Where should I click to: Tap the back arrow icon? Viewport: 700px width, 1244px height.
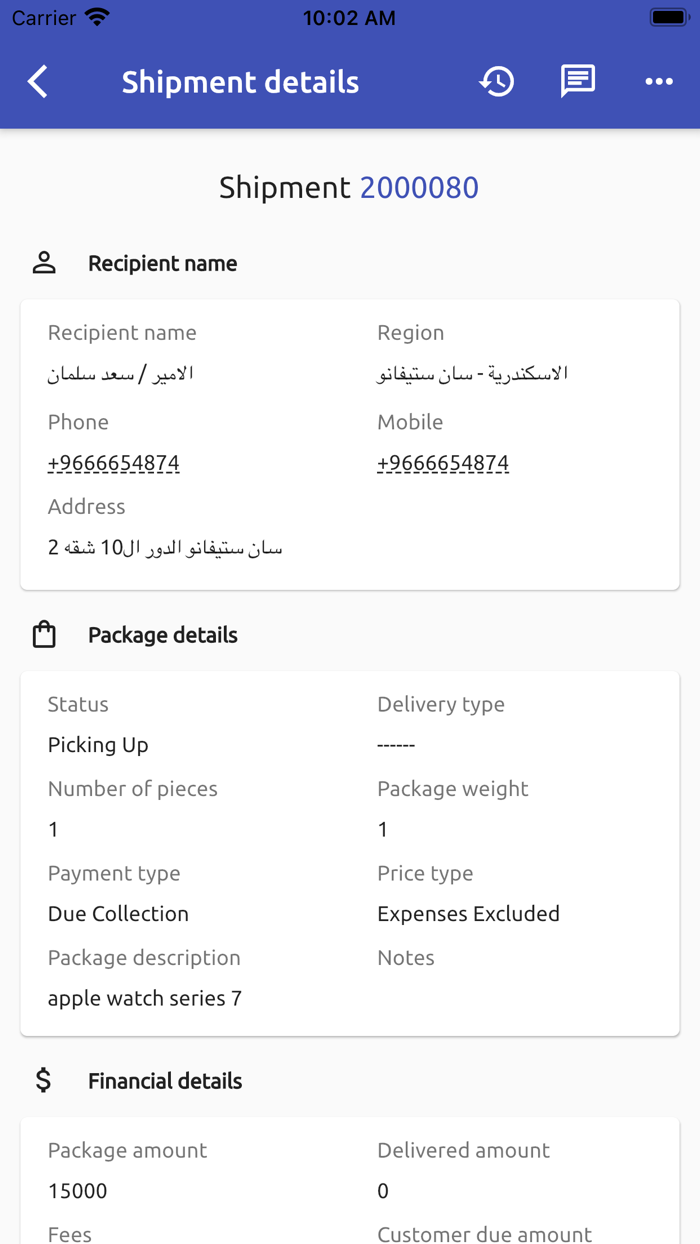[38, 82]
